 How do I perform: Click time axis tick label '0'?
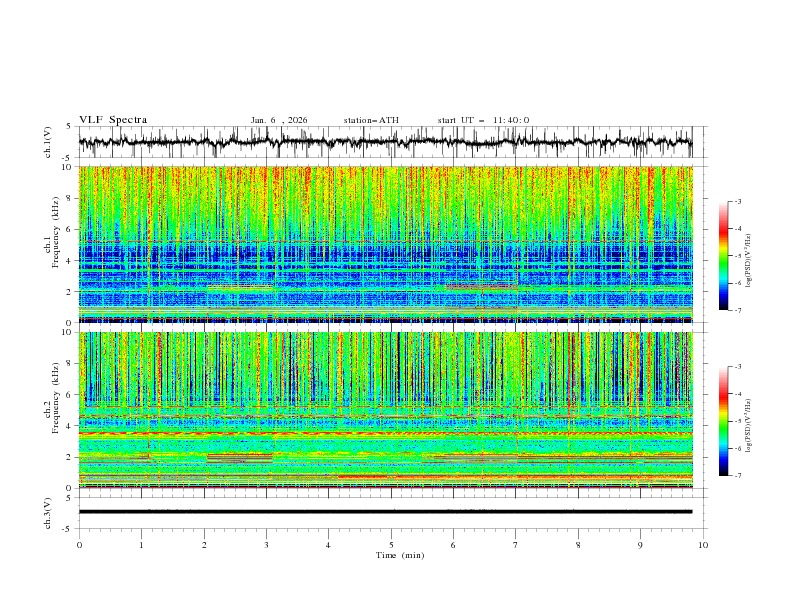pos(79,545)
